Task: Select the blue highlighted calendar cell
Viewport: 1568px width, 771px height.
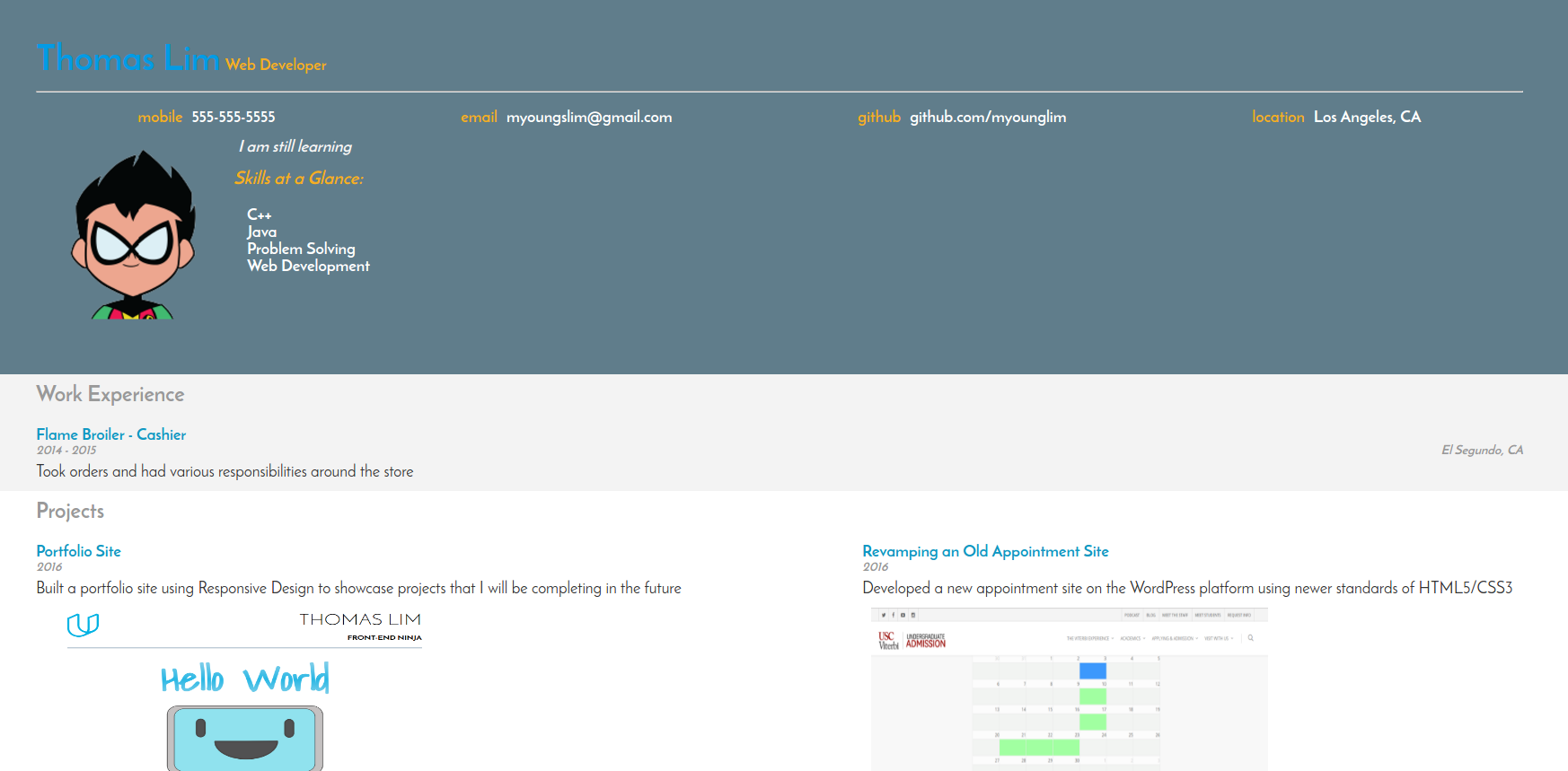Action: (1092, 670)
